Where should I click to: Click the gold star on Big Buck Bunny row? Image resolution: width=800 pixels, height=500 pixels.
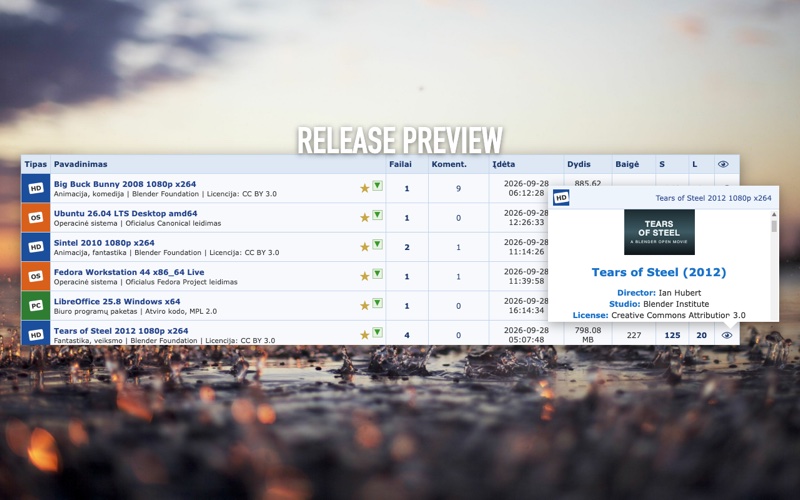[365, 188]
